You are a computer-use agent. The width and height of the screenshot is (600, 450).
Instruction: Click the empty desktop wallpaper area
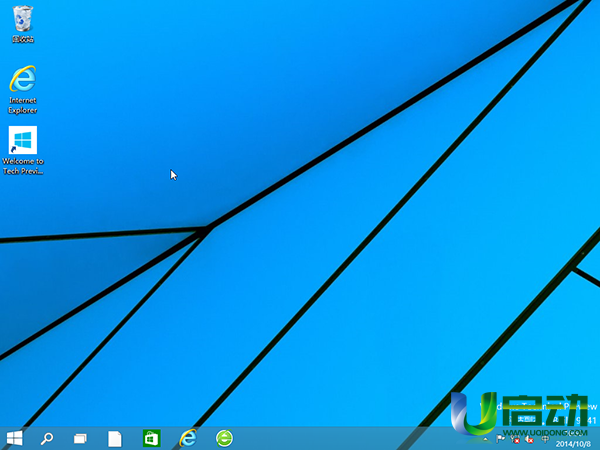click(300, 150)
